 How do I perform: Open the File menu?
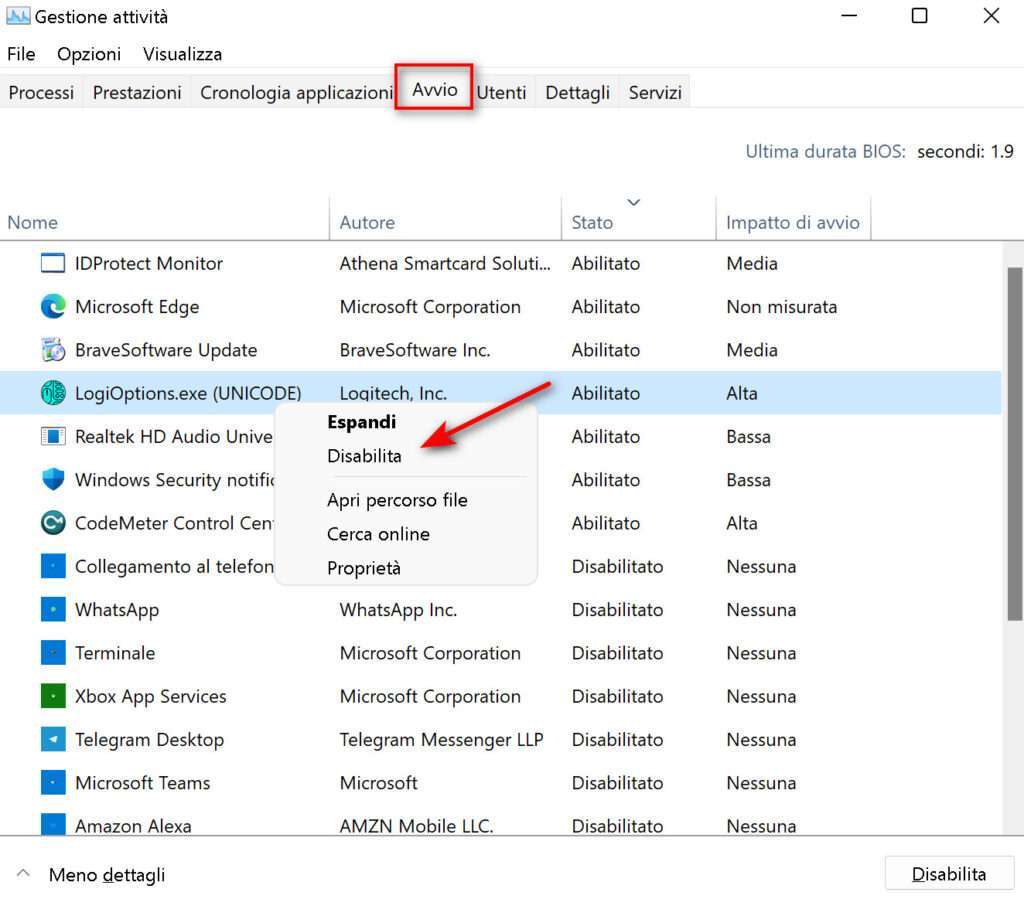[21, 54]
